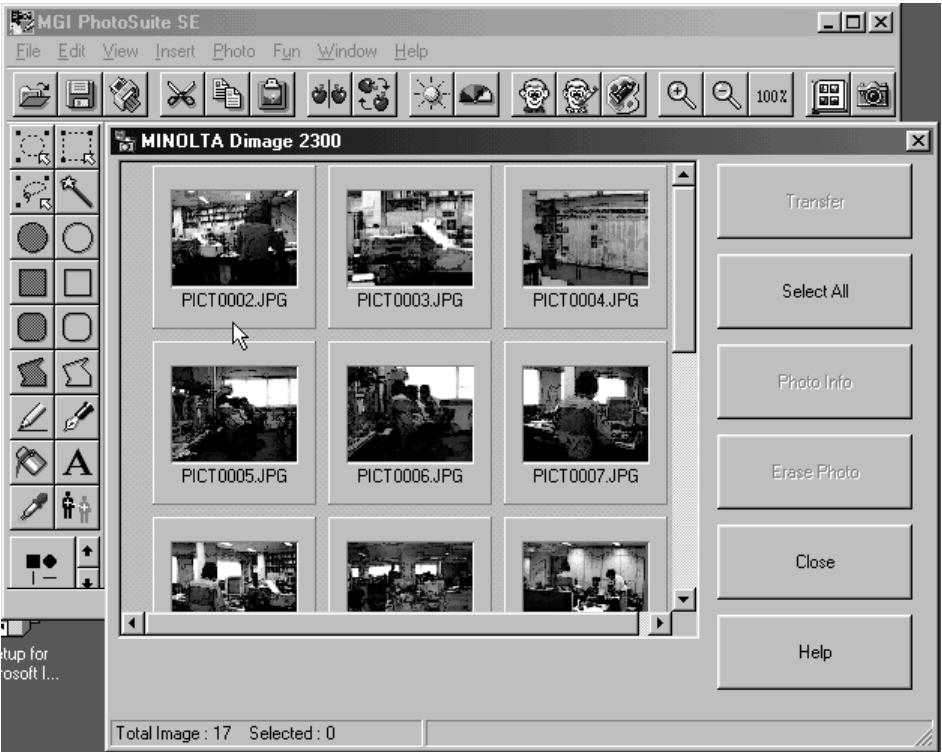This screenshot has height=753, width=942.
Task: Click the first clown face icon
Action: click(x=533, y=94)
